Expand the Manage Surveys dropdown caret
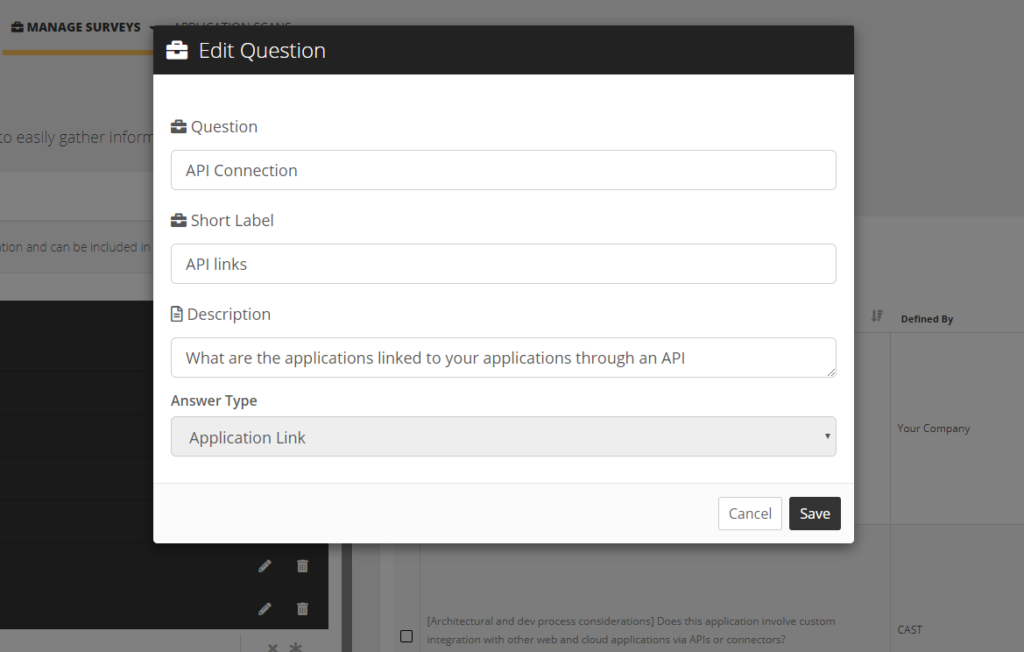 pos(150,27)
